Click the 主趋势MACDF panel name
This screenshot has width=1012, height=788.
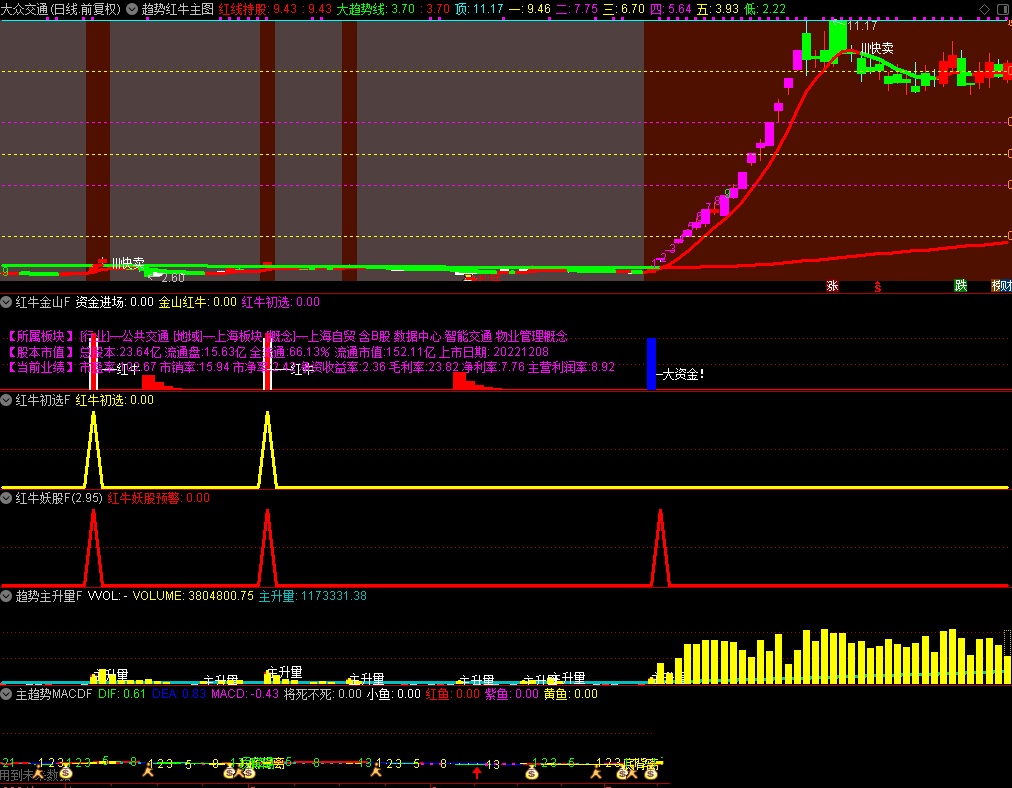[54, 694]
